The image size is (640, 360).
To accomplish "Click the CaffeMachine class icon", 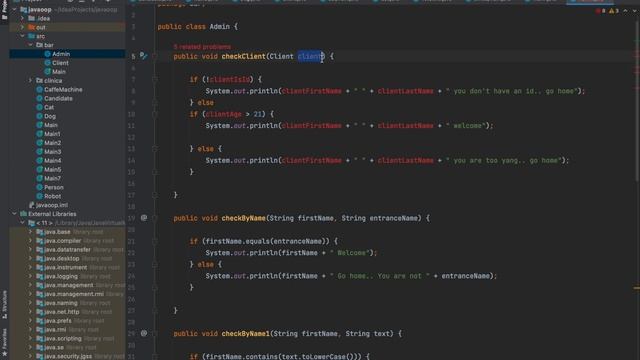I will [x=40, y=89].
